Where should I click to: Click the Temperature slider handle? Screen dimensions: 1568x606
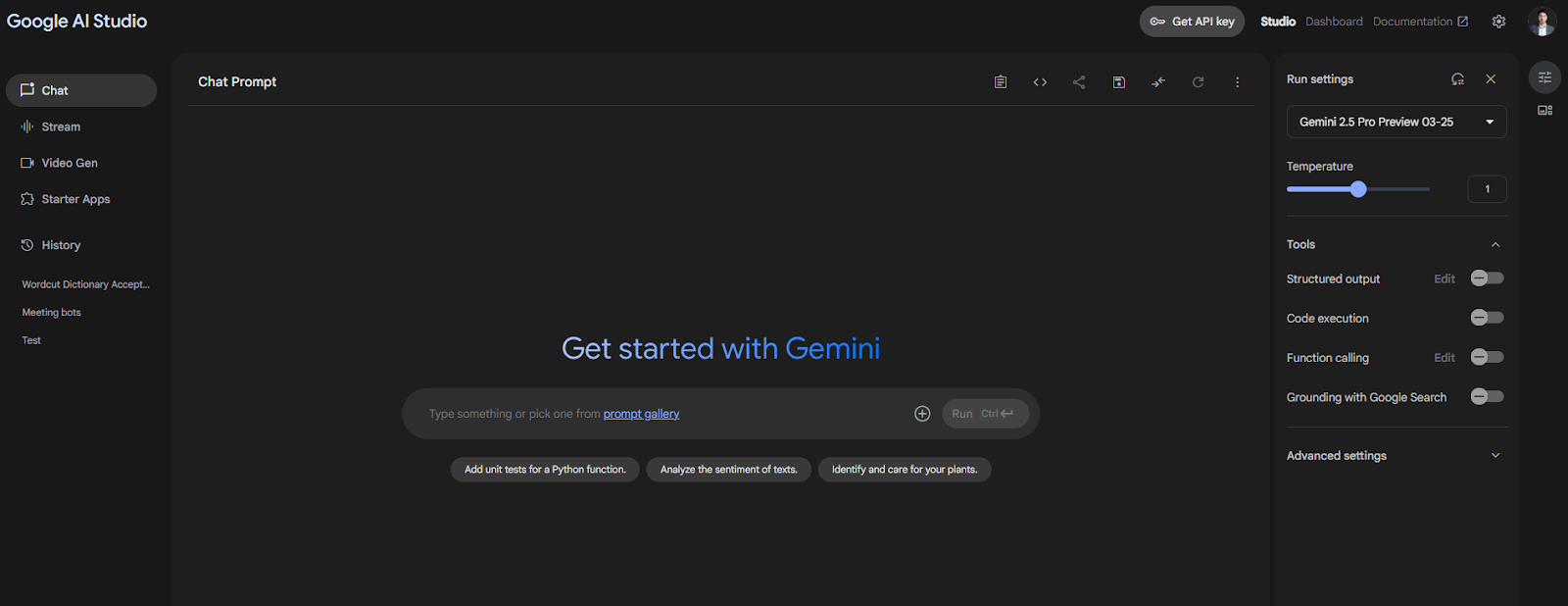(x=1358, y=189)
